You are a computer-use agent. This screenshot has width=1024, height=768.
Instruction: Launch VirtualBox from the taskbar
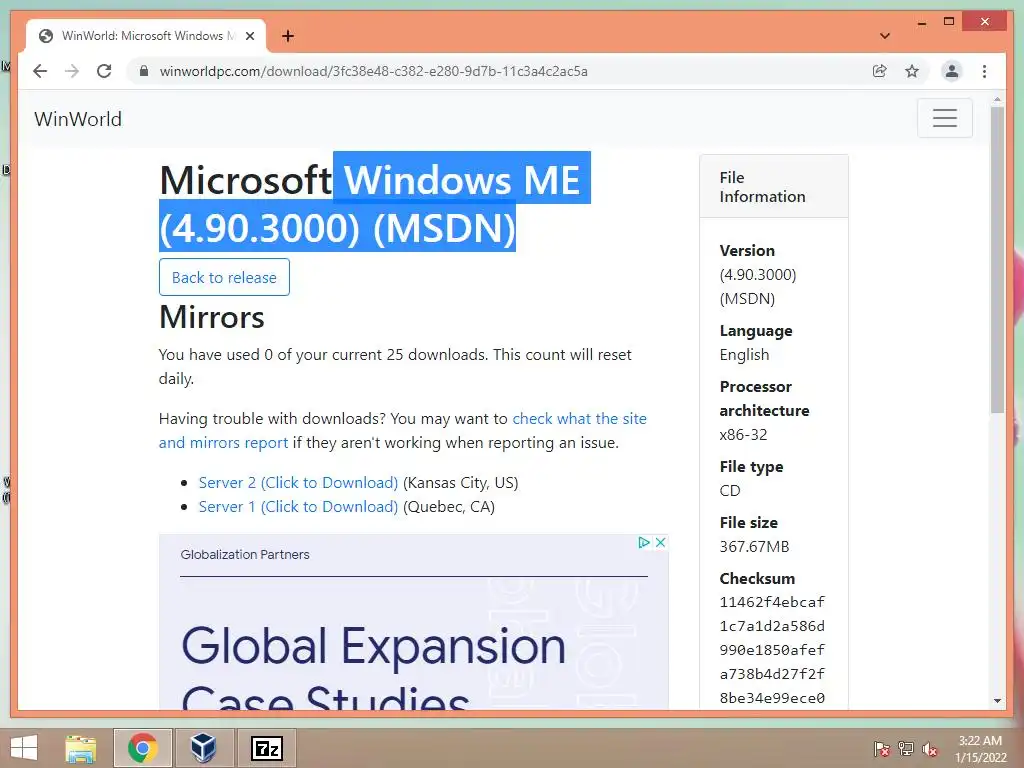[203, 748]
